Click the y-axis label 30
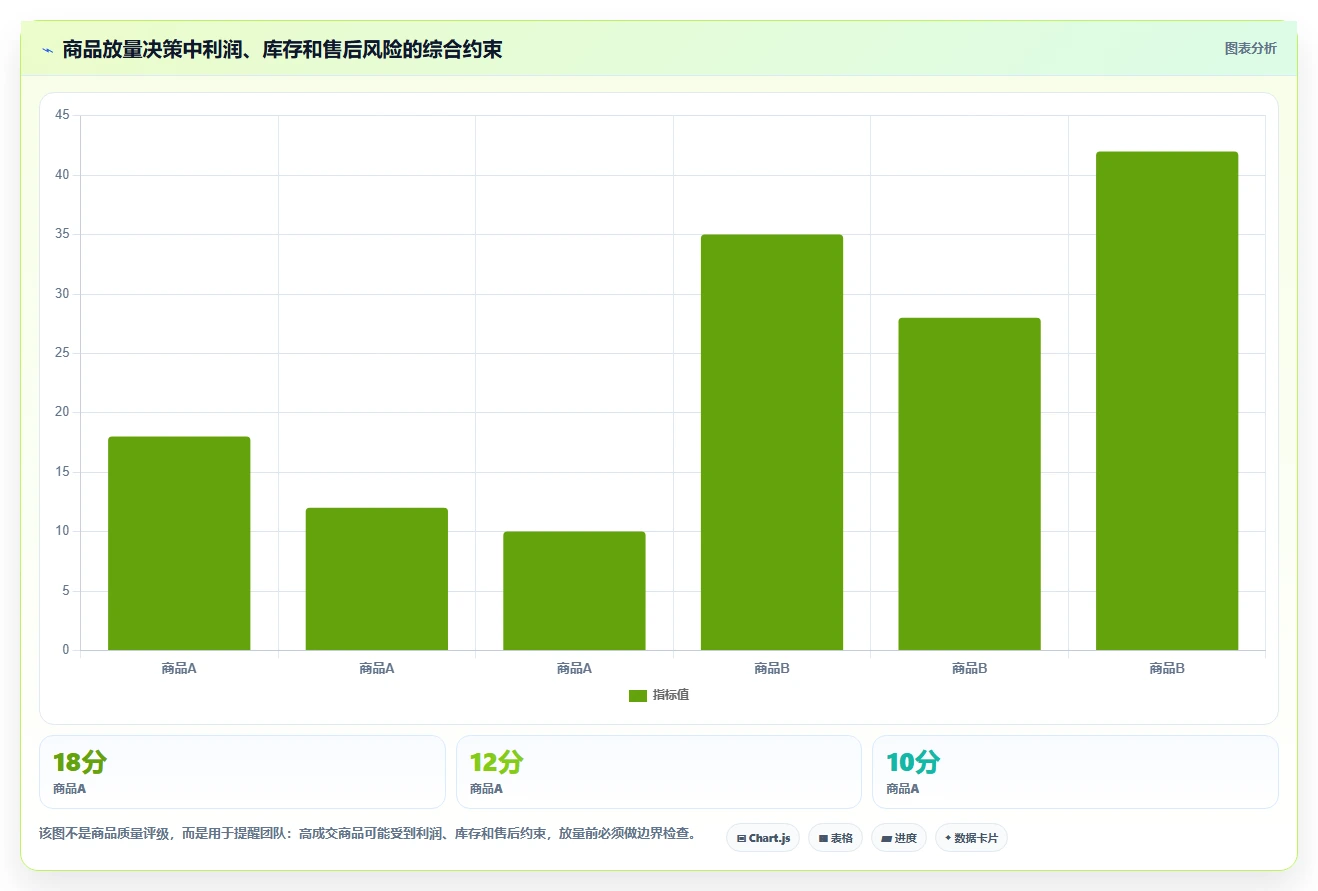 coord(62,294)
